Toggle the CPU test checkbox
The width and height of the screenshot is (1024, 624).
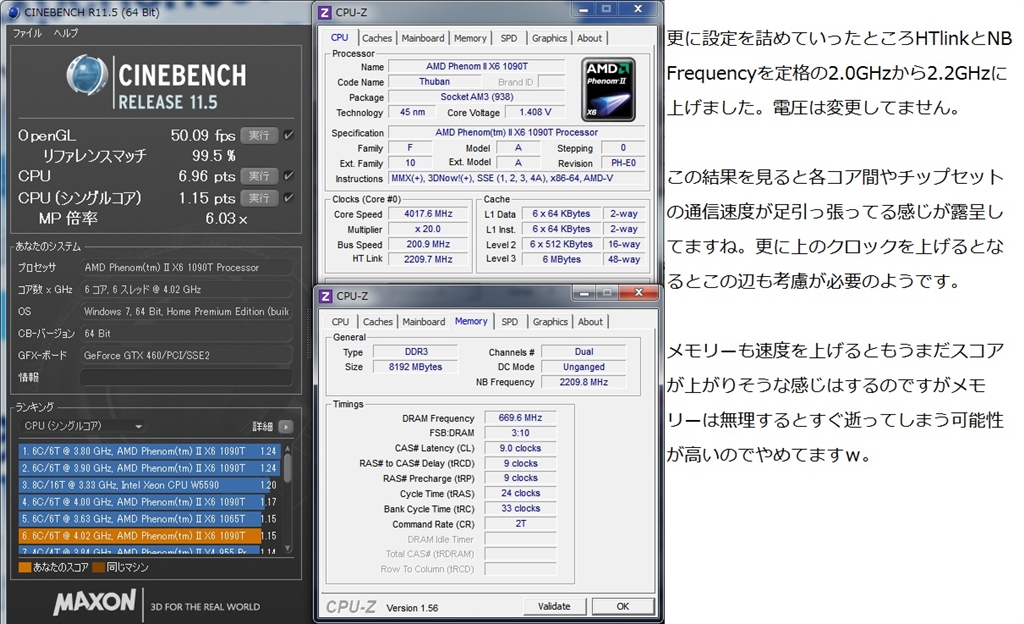pyautogui.click(x=289, y=176)
